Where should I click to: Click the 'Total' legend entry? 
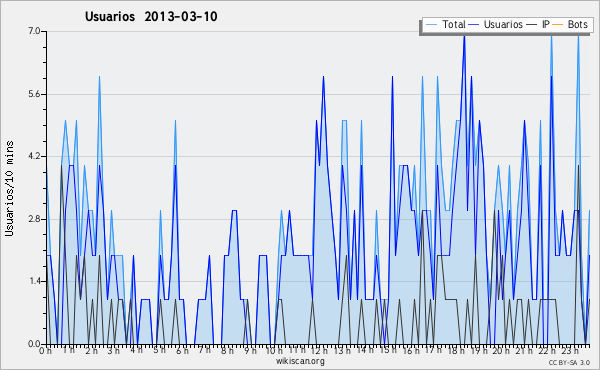[x=454, y=24]
